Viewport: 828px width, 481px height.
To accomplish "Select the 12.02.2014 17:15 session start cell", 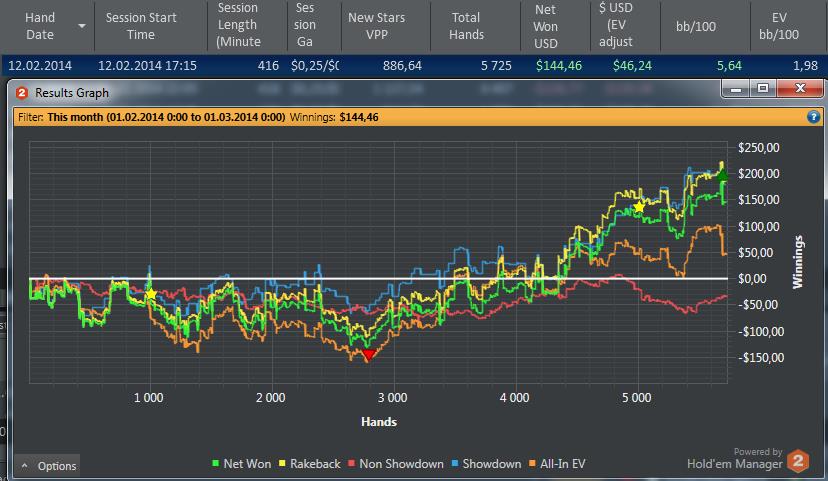I will pyautogui.click(x=147, y=65).
